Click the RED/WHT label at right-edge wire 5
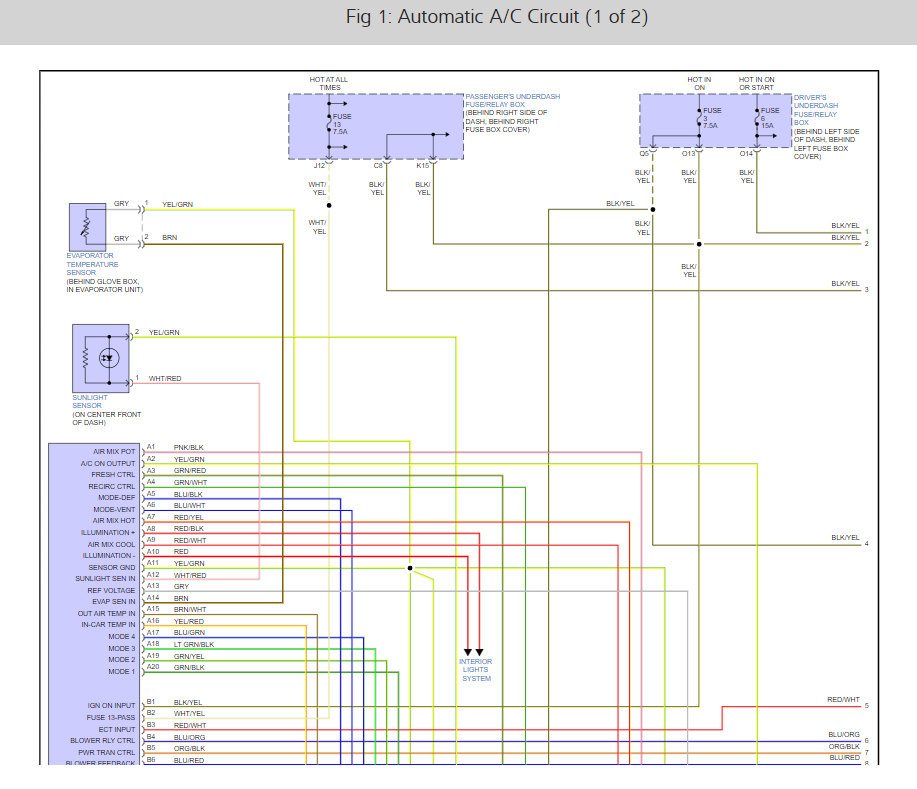 click(x=843, y=700)
